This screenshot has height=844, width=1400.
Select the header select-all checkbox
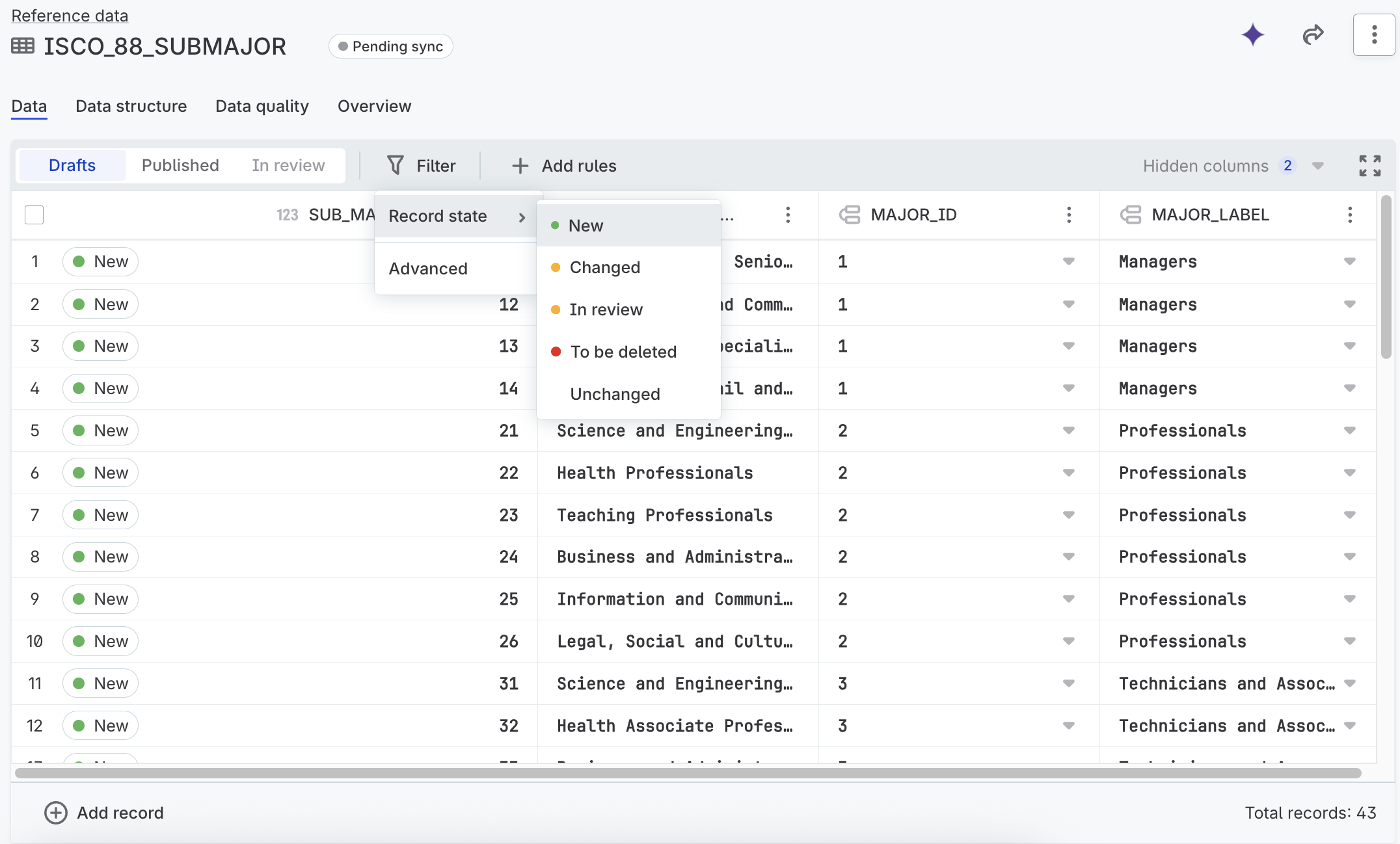[x=34, y=215]
